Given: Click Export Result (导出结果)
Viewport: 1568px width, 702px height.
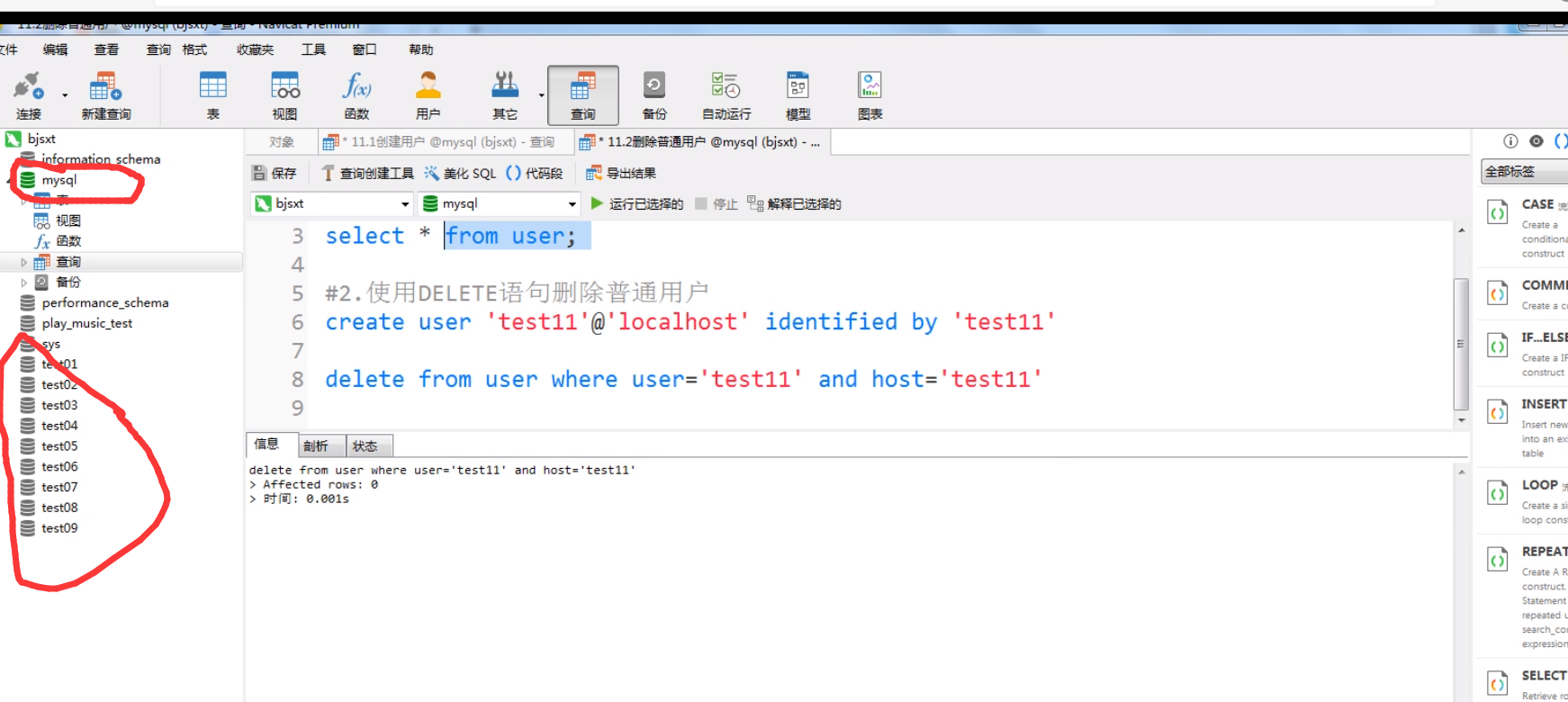Looking at the screenshot, I should pyautogui.click(x=621, y=173).
